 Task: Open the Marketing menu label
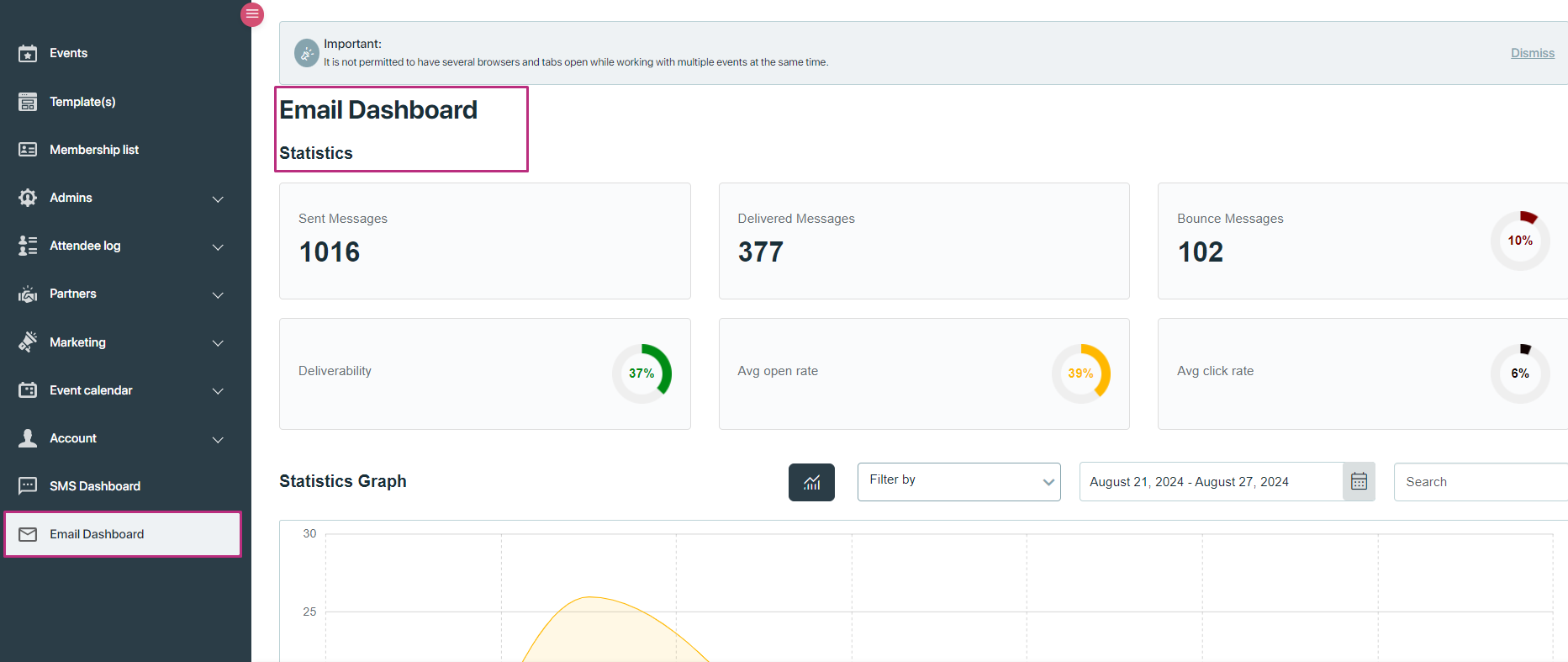pos(77,342)
